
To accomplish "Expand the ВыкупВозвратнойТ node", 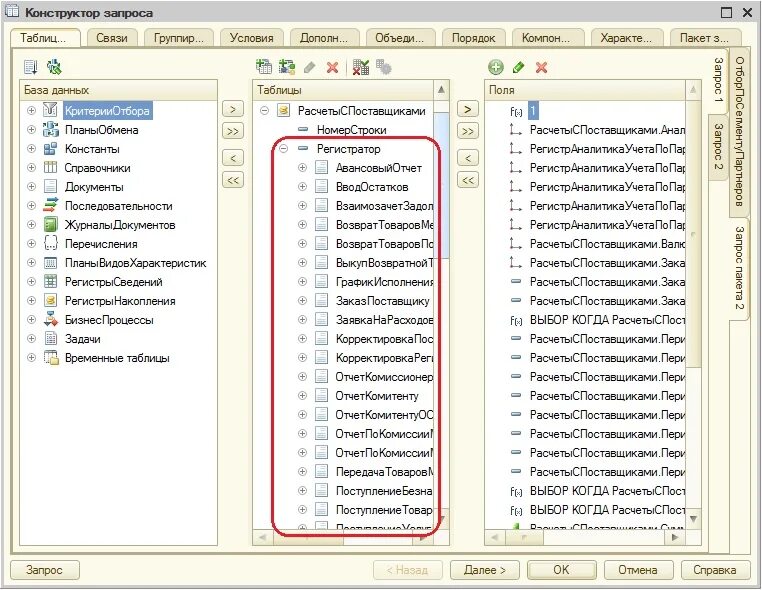I will [302, 262].
